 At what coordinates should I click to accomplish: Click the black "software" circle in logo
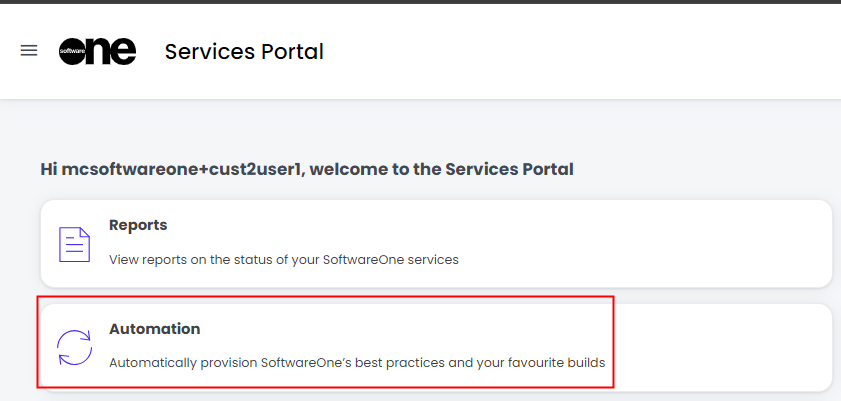74,51
